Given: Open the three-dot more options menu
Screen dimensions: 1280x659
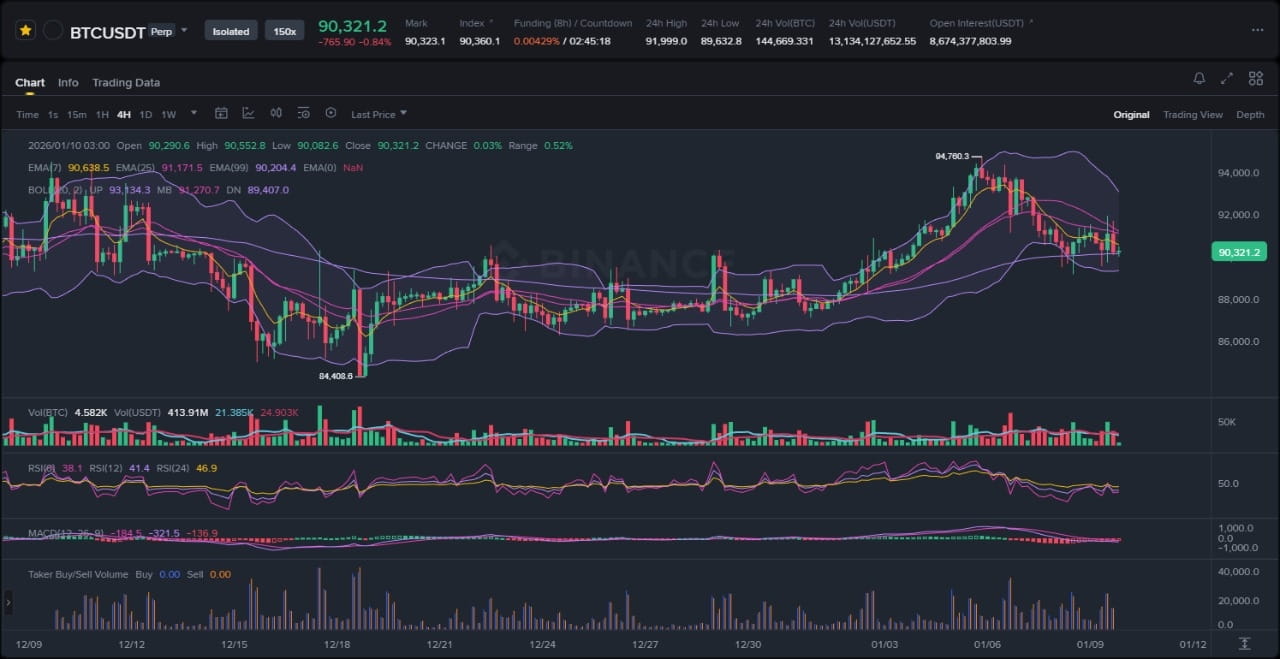Looking at the screenshot, I should click(x=1257, y=30).
